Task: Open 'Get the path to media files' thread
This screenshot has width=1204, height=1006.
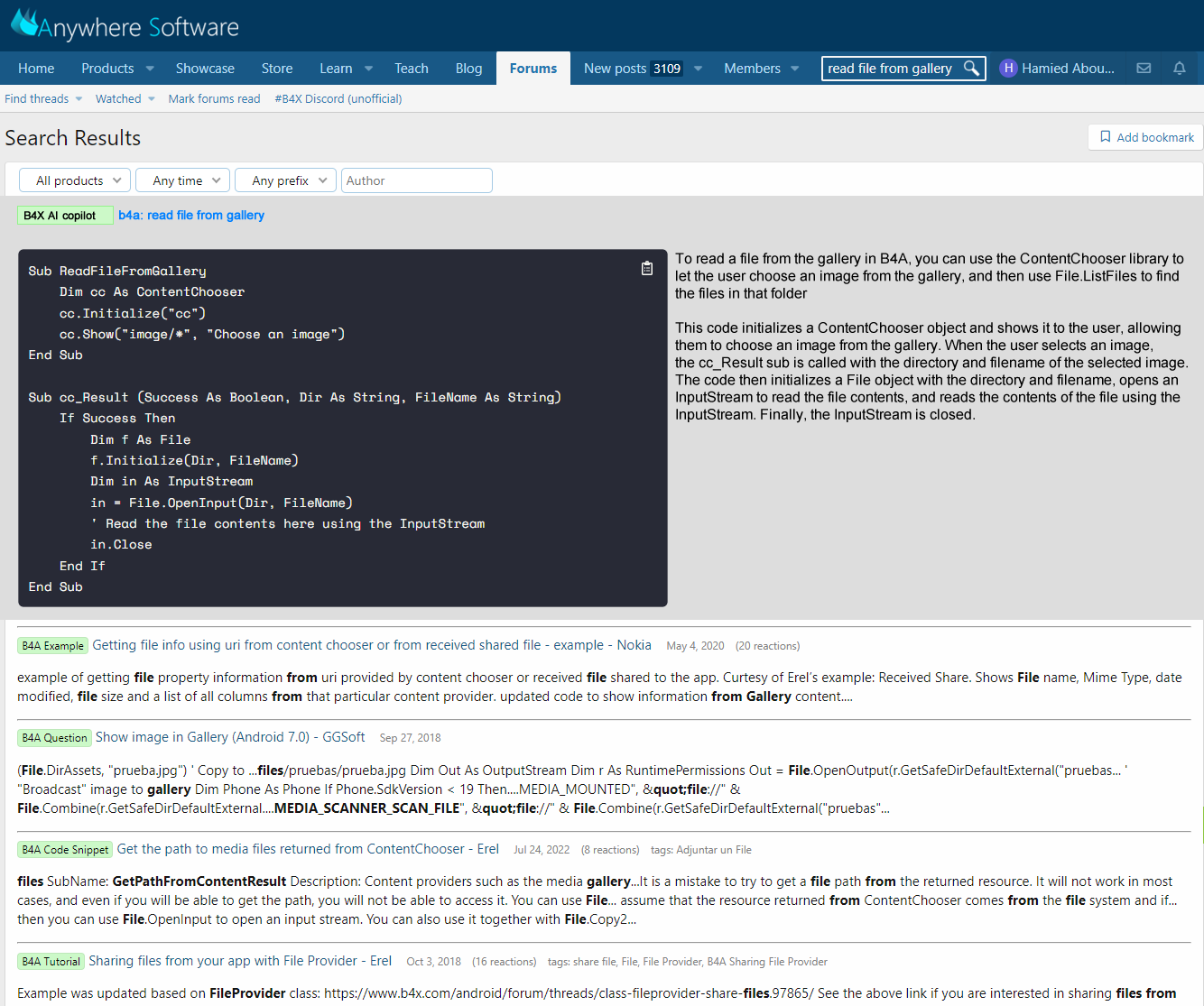Action: (x=308, y=849)
